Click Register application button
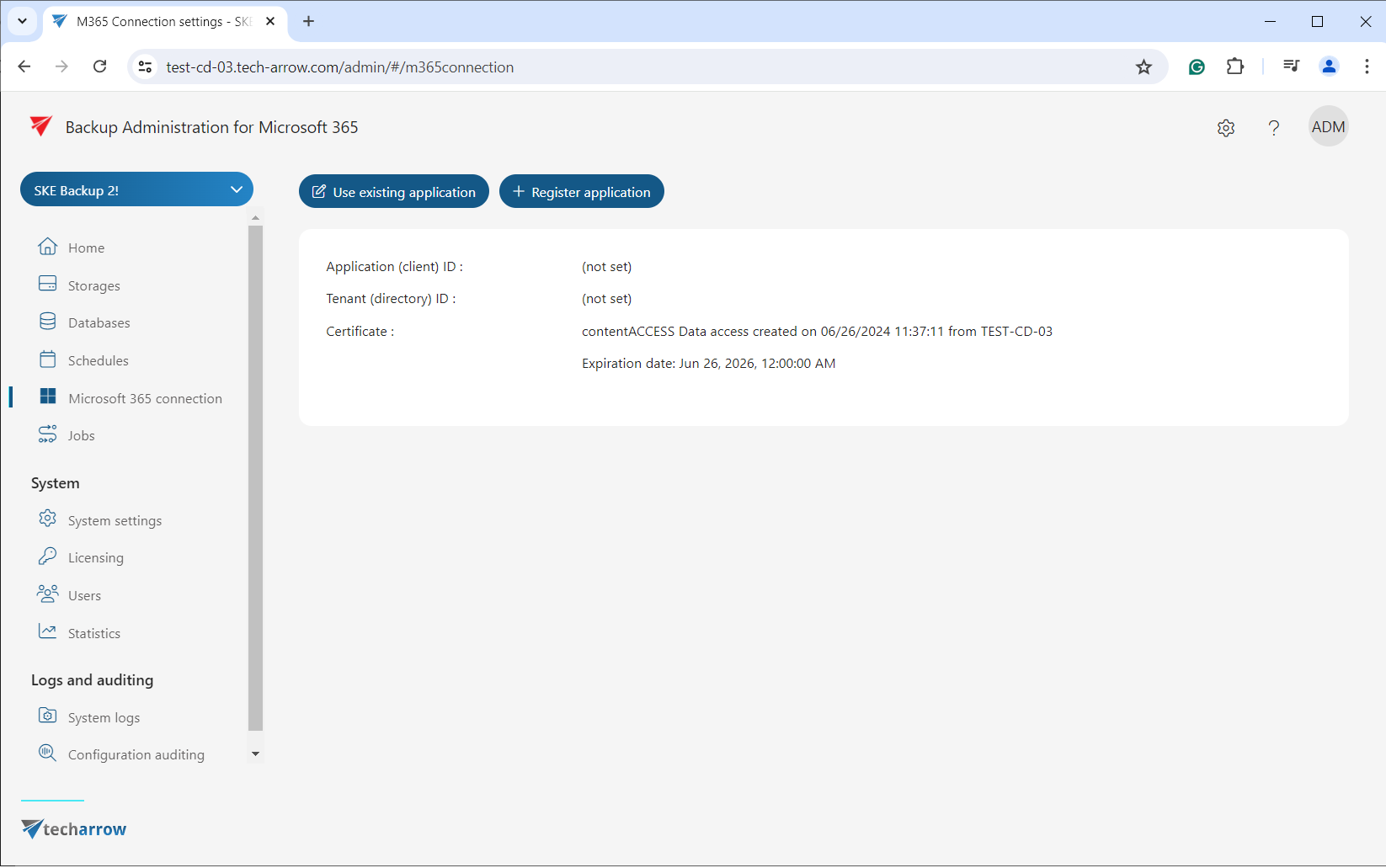The image size is (1386, 868). click(x=582, y=192)
